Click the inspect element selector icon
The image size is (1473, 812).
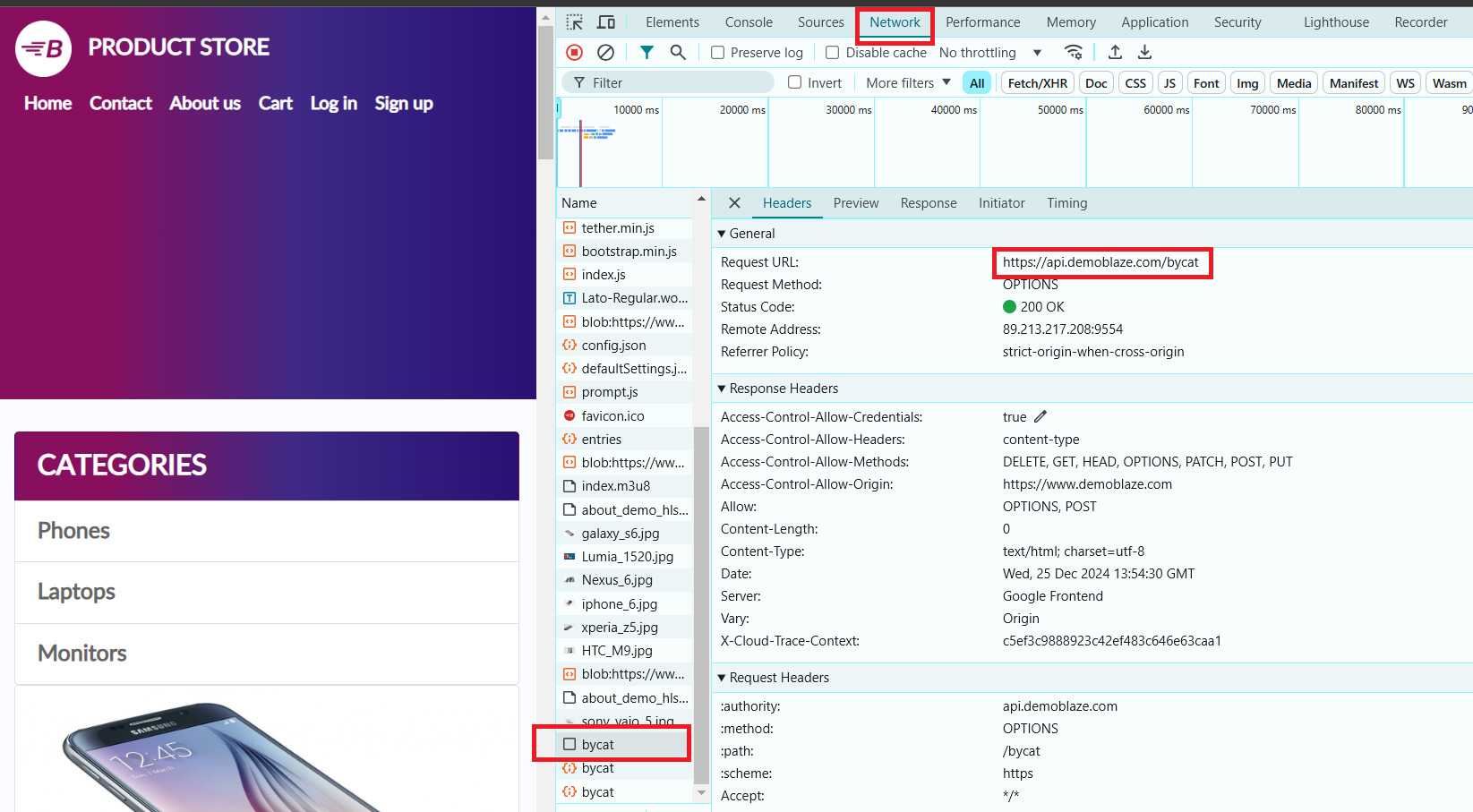pos(575,22)
